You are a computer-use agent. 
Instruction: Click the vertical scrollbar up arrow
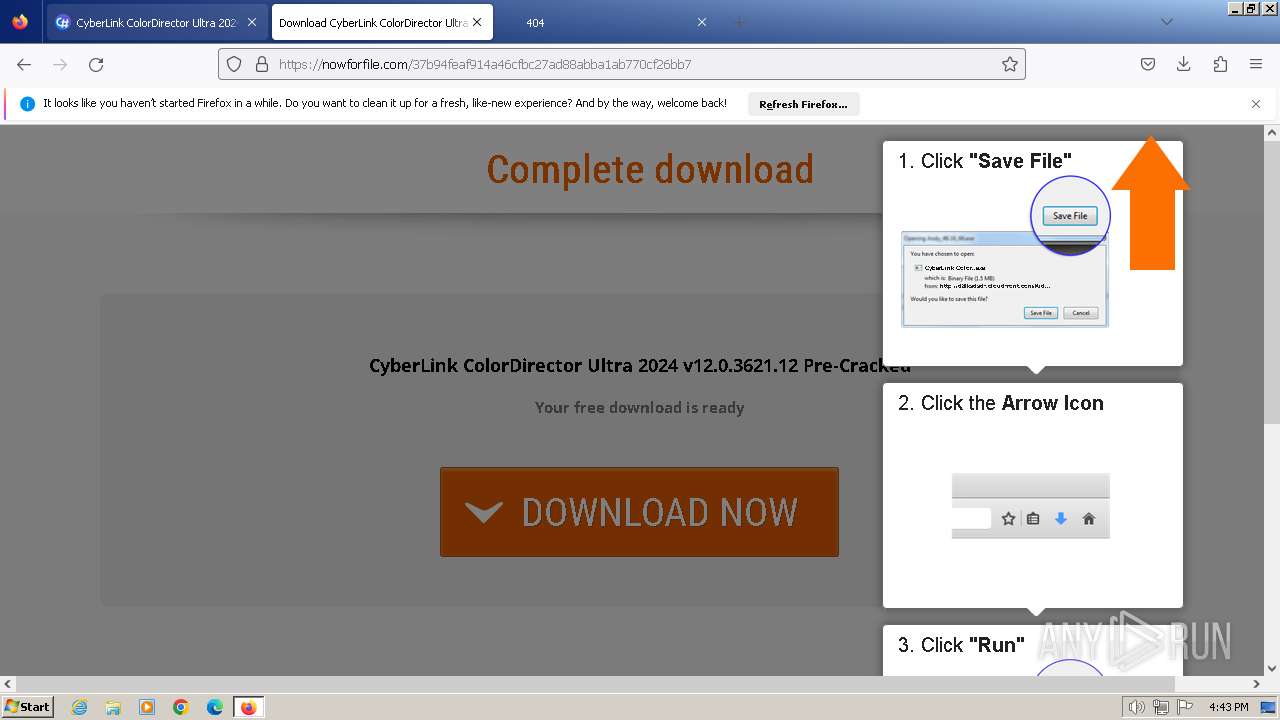coord(1272,132)
